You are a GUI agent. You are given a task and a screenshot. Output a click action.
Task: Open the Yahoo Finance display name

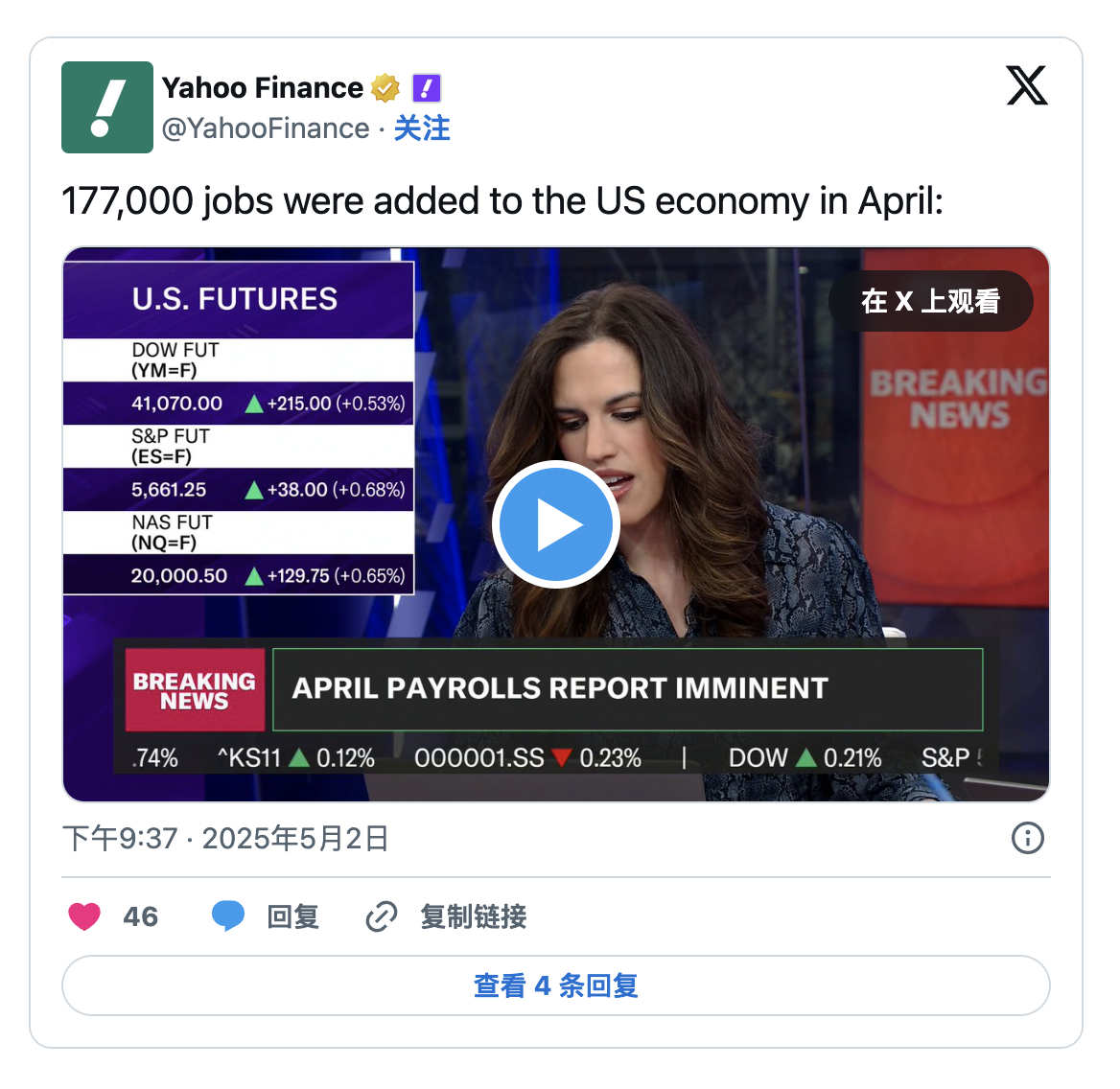coord(262,88)
